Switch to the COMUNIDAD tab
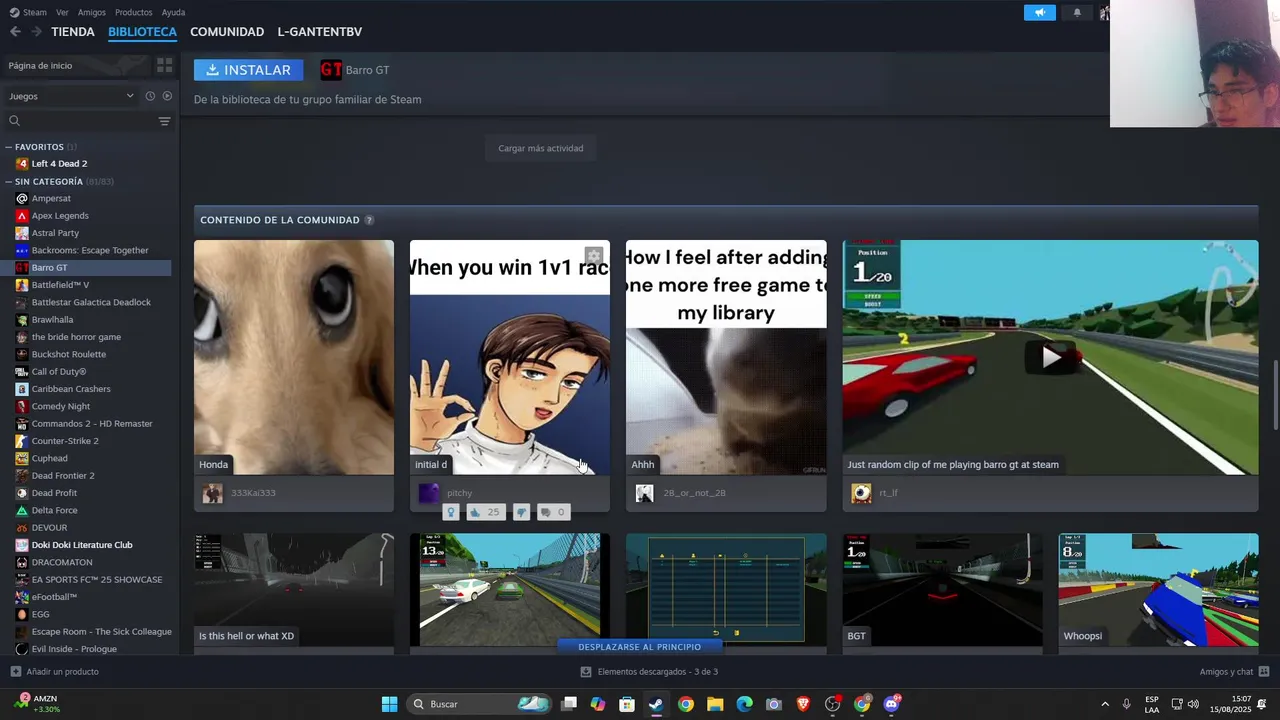 [227, 32]
